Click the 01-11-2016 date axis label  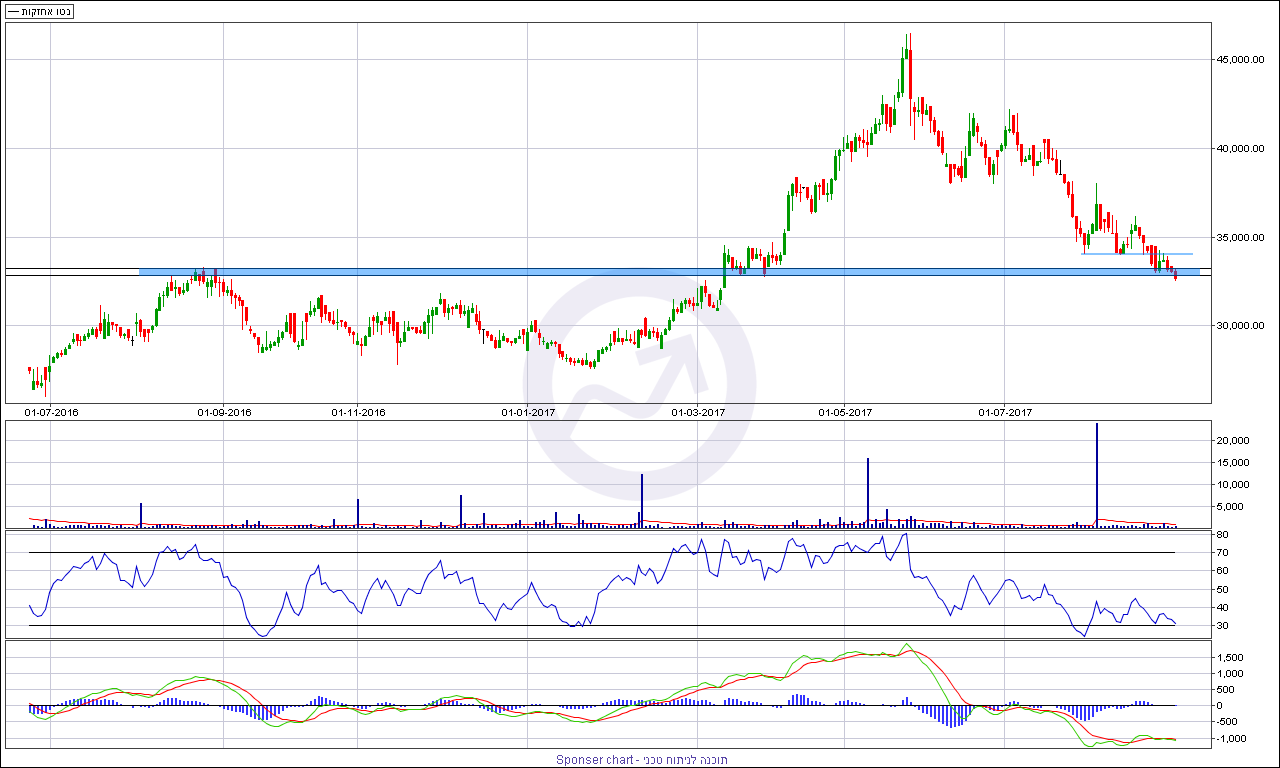coord(358,412)
